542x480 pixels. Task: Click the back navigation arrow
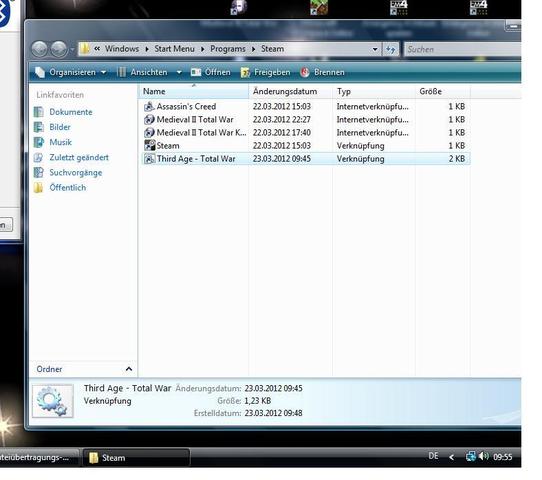click(x=39, y=49)
